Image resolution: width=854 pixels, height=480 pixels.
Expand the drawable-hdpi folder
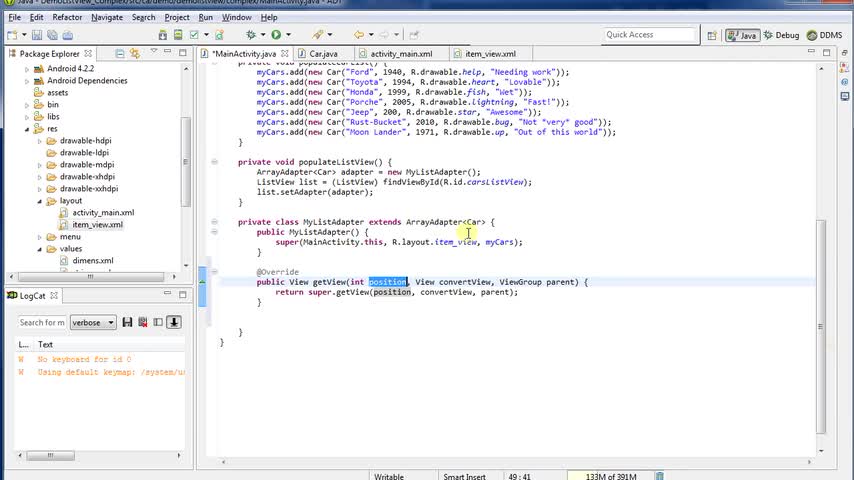[x=40, y=141]
